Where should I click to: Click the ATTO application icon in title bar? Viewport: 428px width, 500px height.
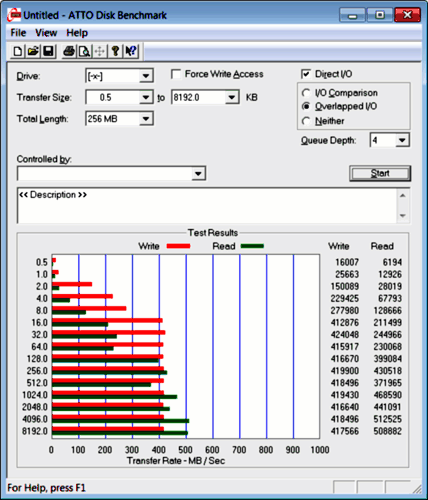[x=14, y=15]
